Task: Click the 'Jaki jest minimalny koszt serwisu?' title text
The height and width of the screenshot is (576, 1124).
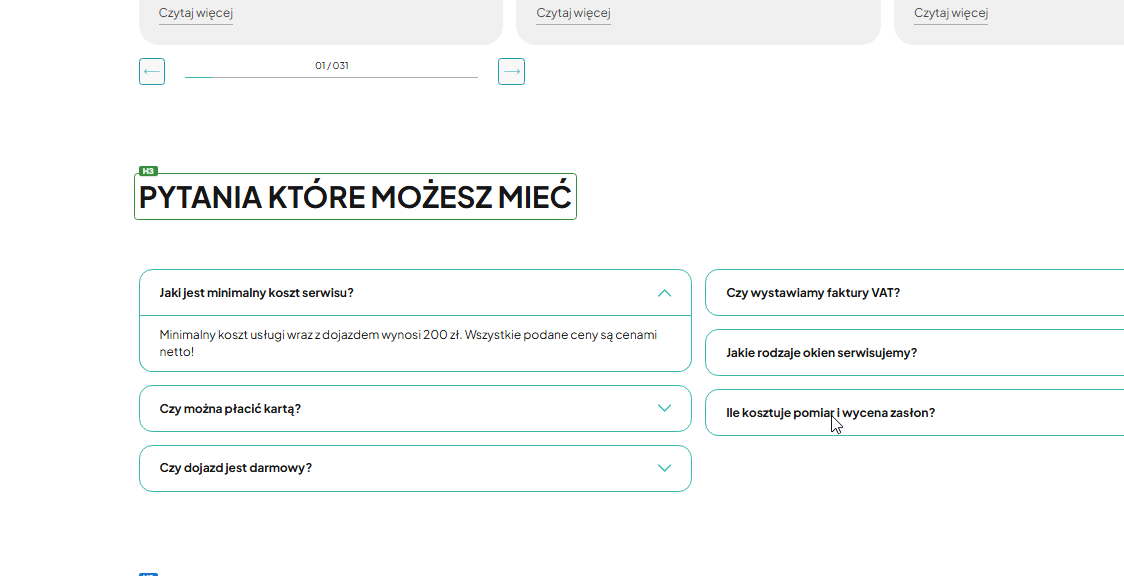Action: [x=256, y=293]
